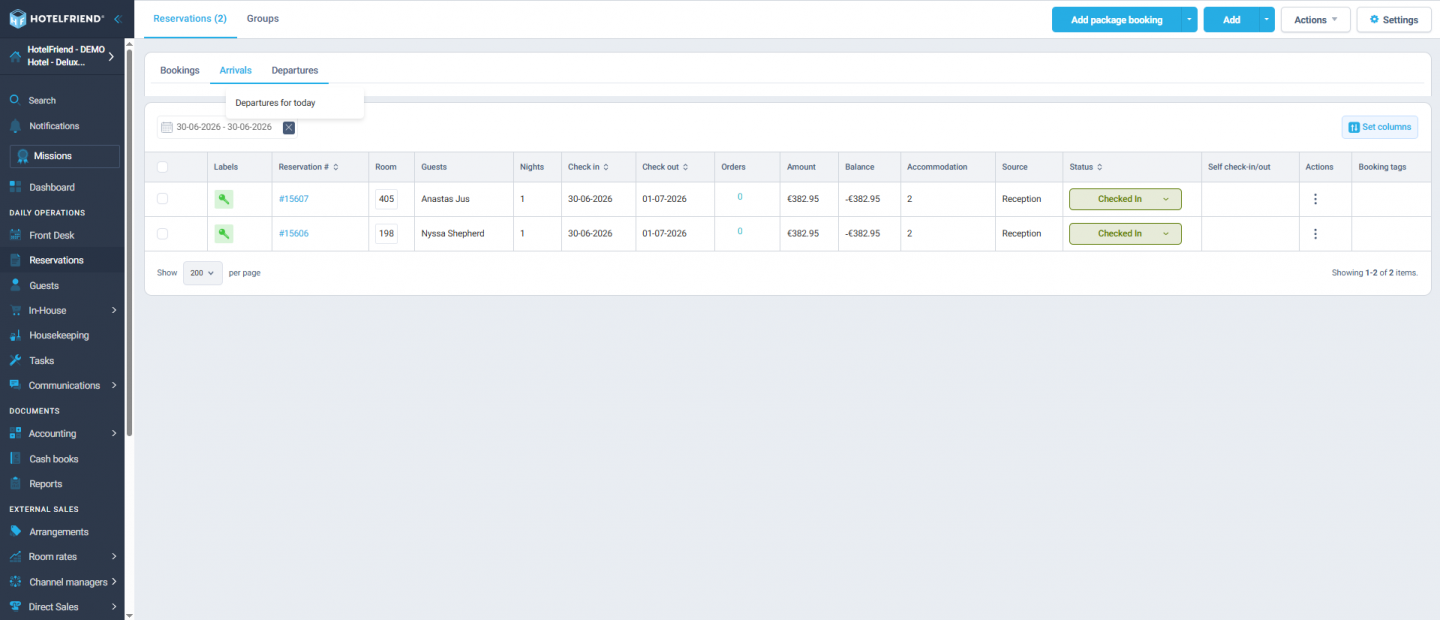Image resolution: width=1440 pixels, height=620 pixels.
Task: Open the Actions dropdown
Action: click(x=1316, y=20)
